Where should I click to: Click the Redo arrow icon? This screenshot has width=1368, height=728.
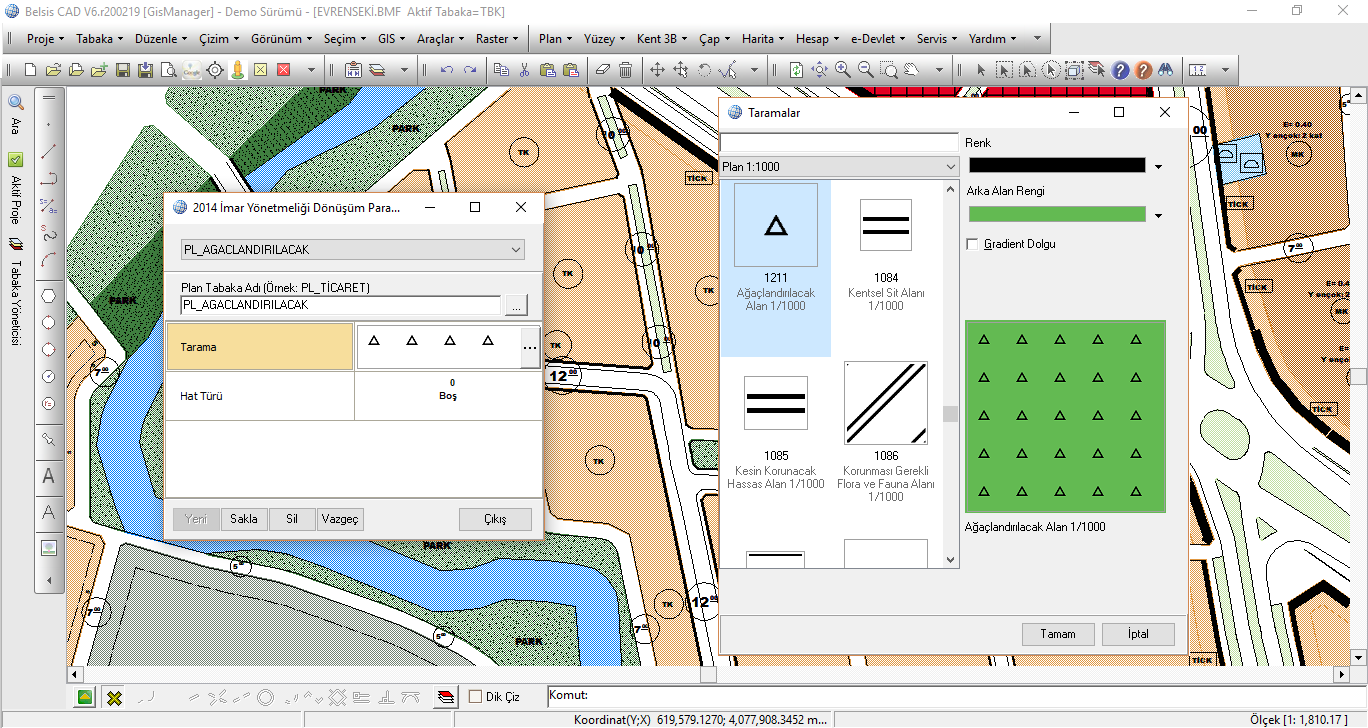point(469,70)
